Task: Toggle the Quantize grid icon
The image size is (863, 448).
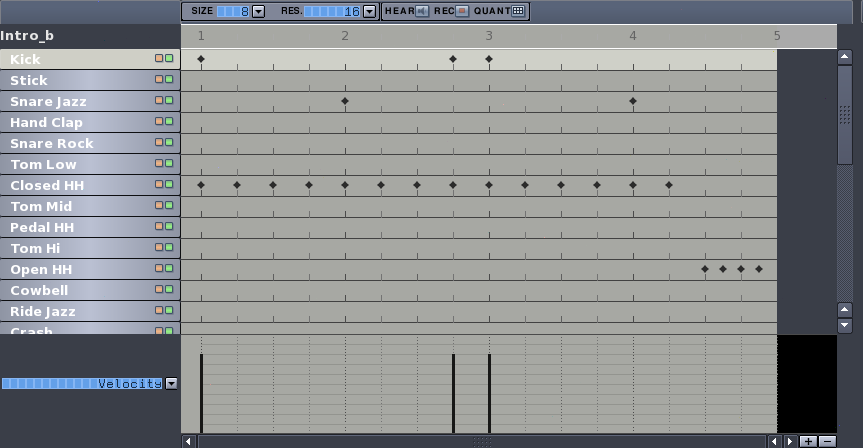Action: [517, 11]
